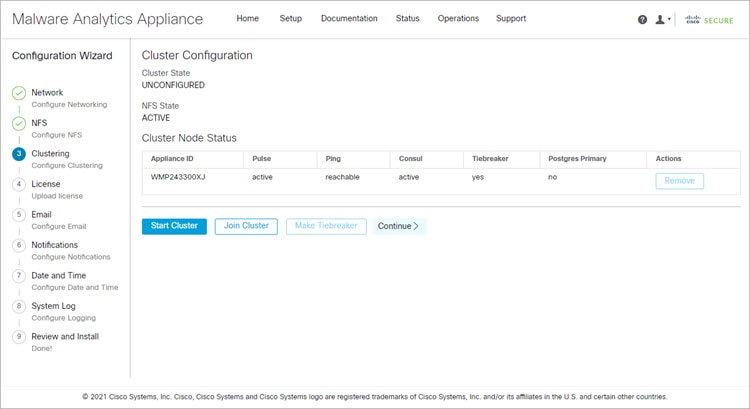Open the help question mark icon
The image size is (750, 409).
[x=642, y=20]
